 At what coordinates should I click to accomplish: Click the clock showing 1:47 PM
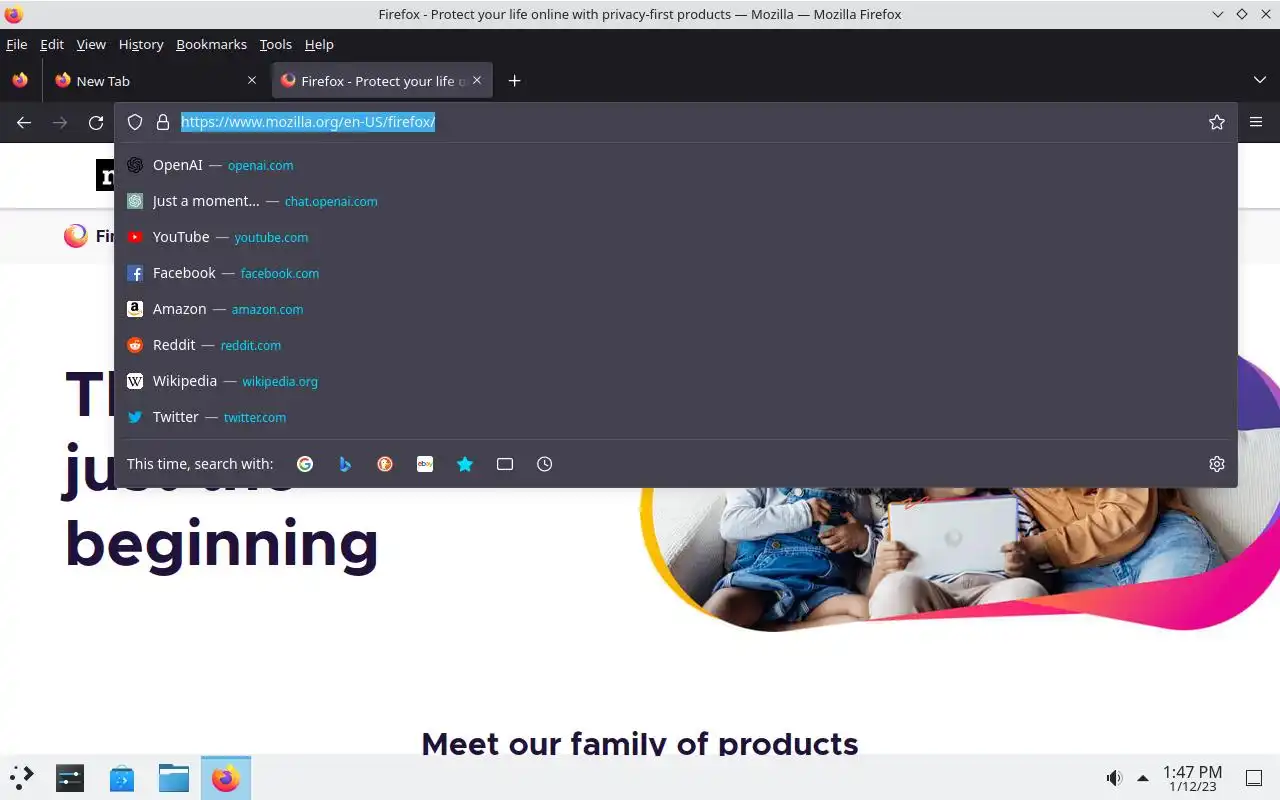[x=1192, y=778]
